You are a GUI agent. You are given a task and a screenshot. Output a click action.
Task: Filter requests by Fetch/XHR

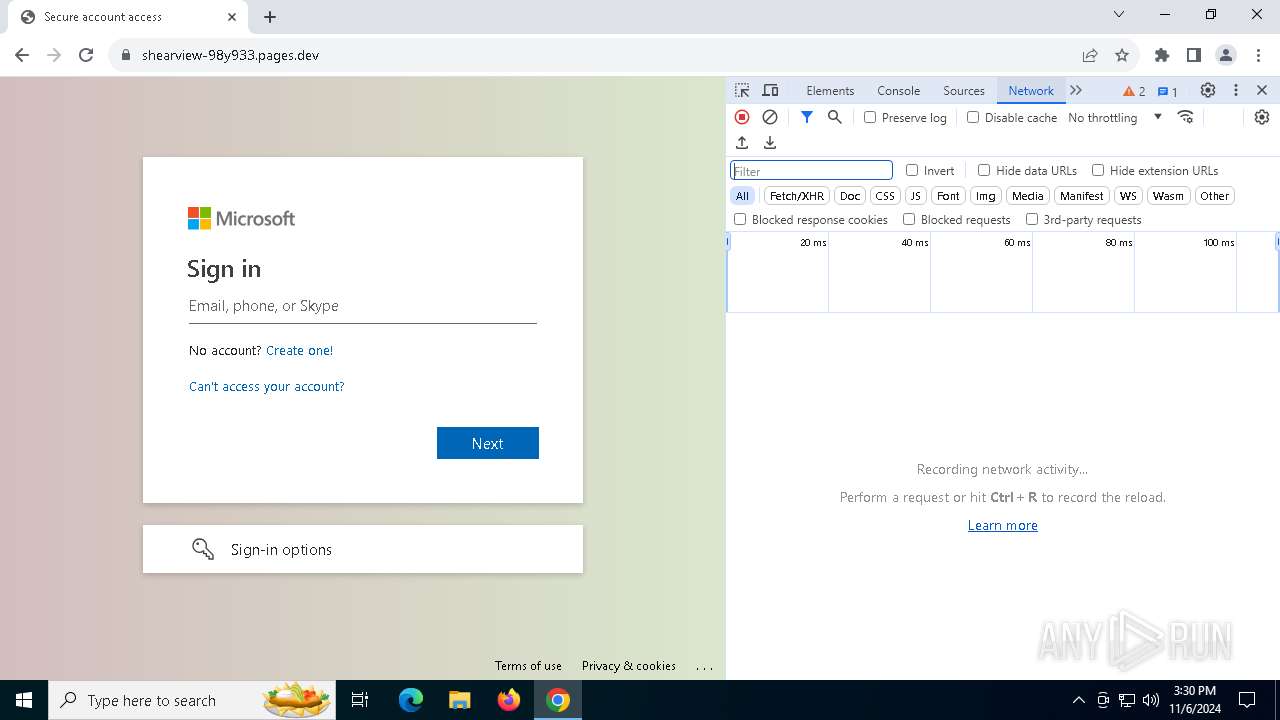tap(797, 196)
